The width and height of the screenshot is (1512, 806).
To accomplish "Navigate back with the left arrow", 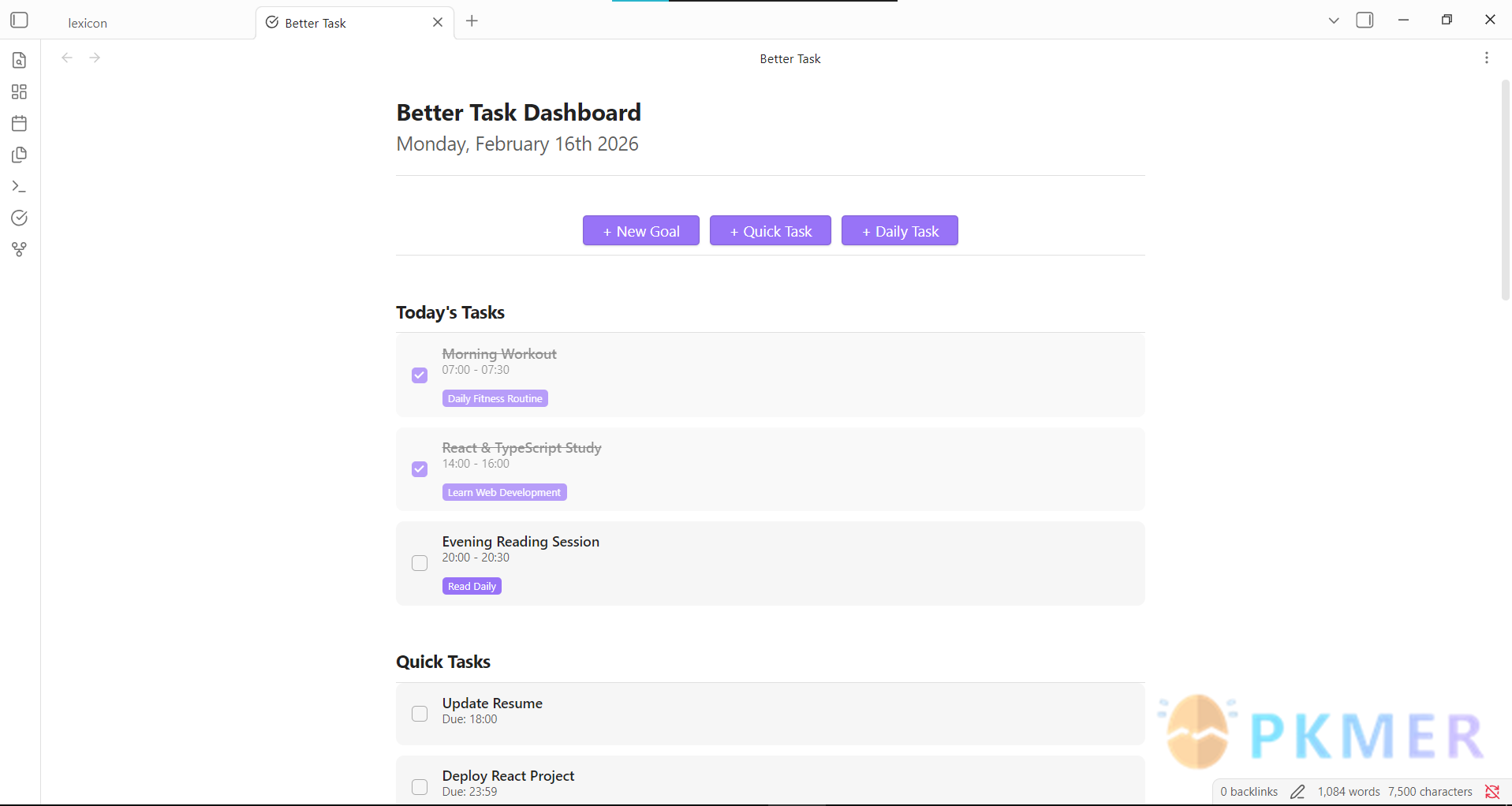I will (67, 58).
